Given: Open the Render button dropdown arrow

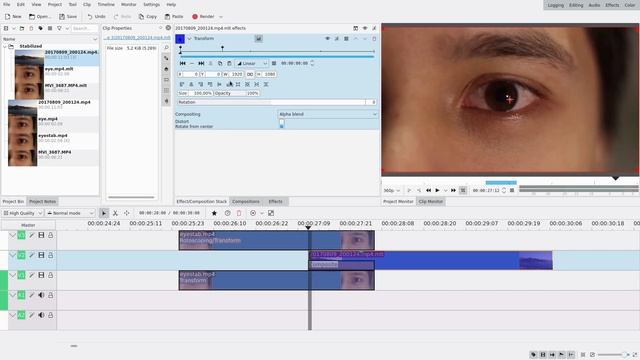Looking at the screenshot, I should [x=221, y=17].
